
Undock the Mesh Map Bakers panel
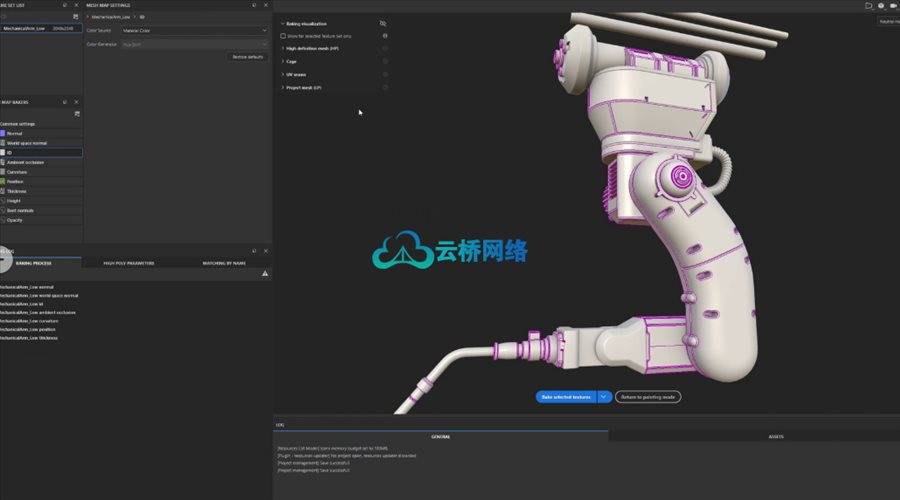coord(65,102)
